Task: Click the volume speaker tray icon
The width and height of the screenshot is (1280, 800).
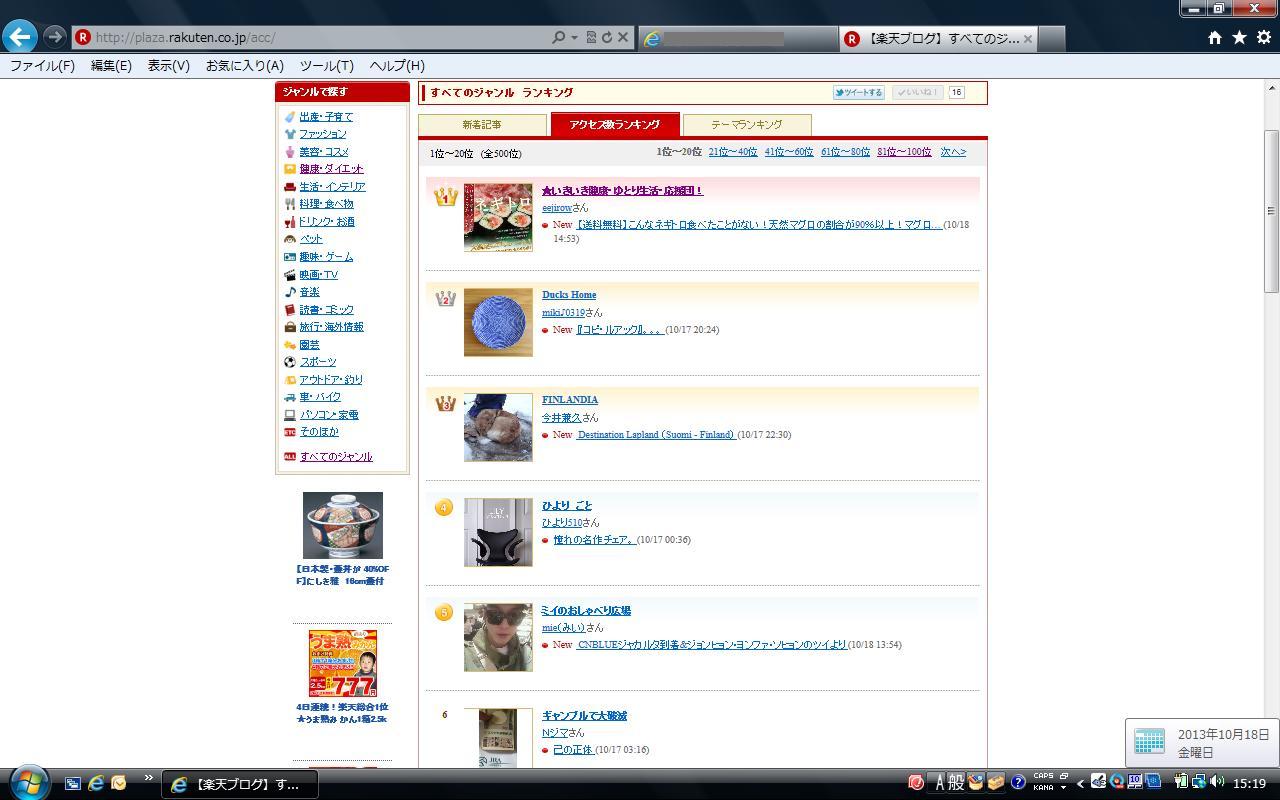Action: 1217,782
